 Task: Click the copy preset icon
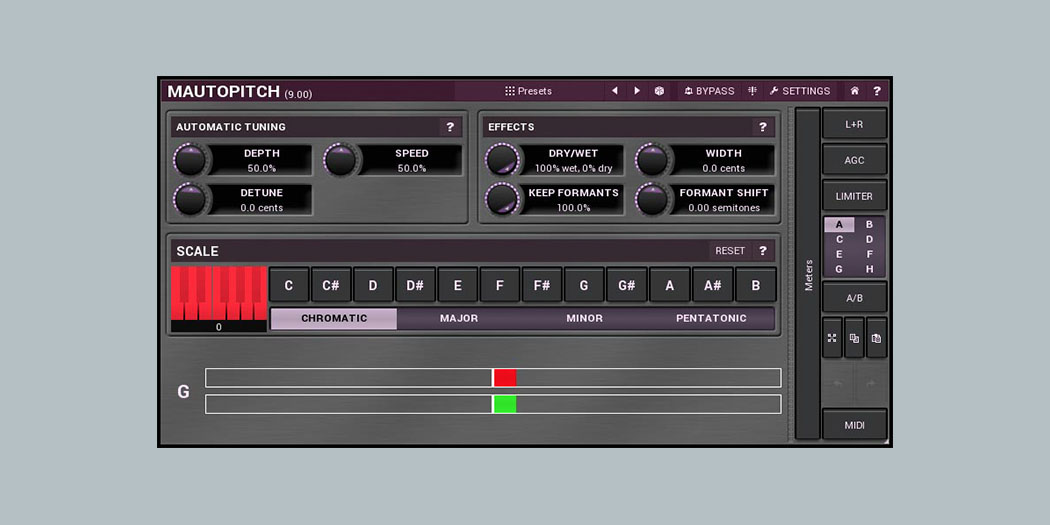(854, 338)
